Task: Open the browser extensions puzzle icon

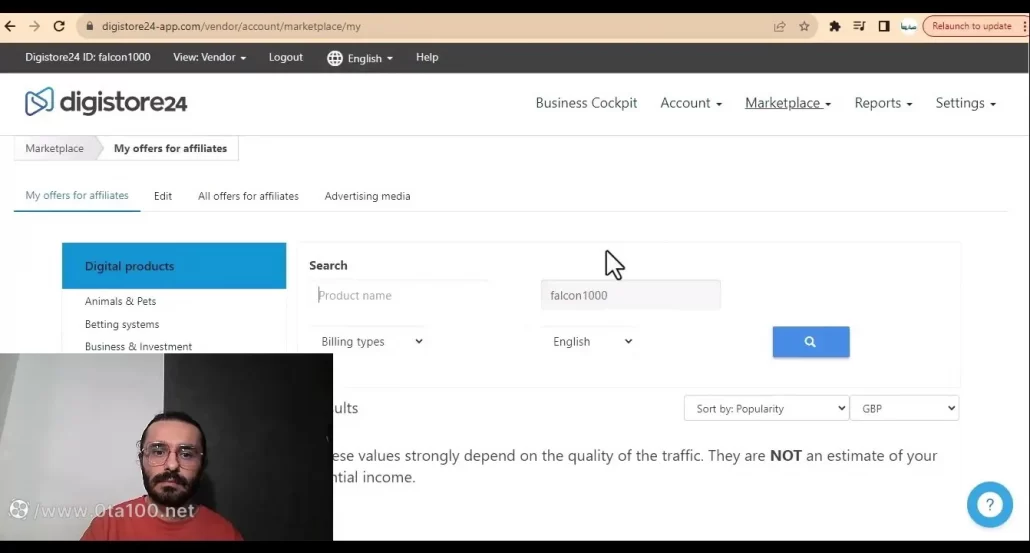Action: [x=835, y=27]
